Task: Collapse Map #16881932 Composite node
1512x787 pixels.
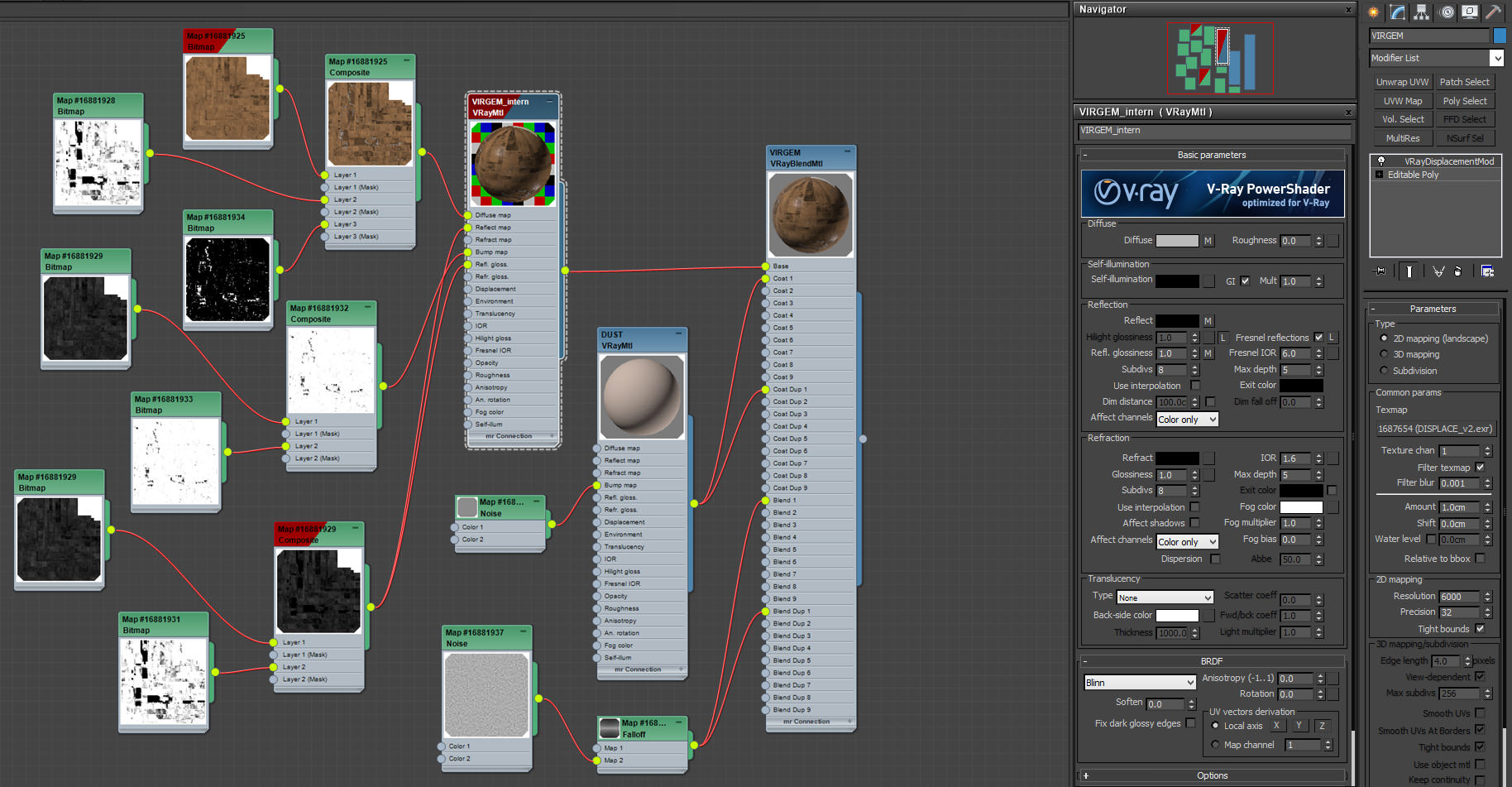Action: coord(368,308)
